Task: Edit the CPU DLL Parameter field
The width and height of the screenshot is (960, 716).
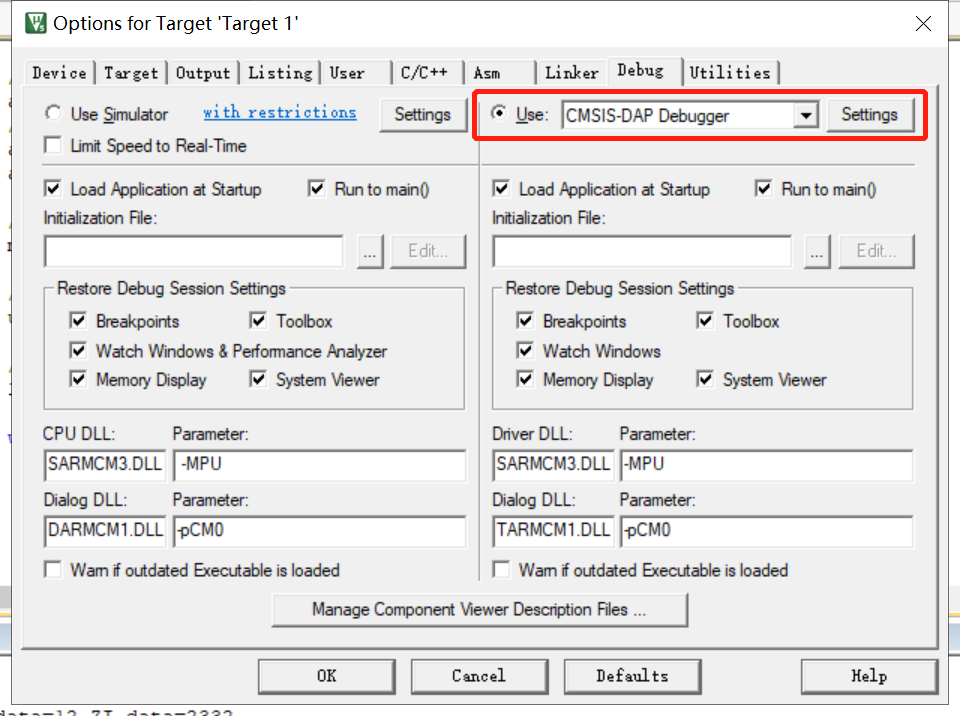Action: (320, 465)
